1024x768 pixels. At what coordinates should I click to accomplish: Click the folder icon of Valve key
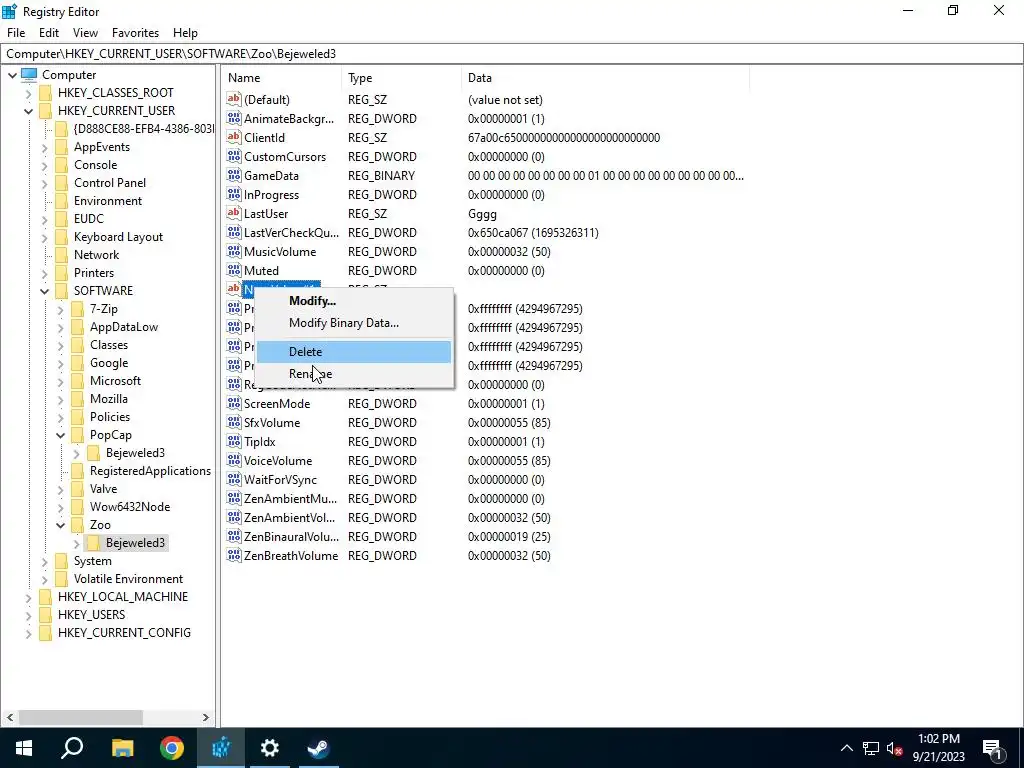click(78, 488)
